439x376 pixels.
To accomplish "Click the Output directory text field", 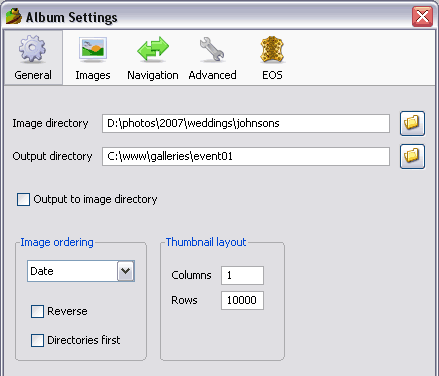I will point(246,156).
